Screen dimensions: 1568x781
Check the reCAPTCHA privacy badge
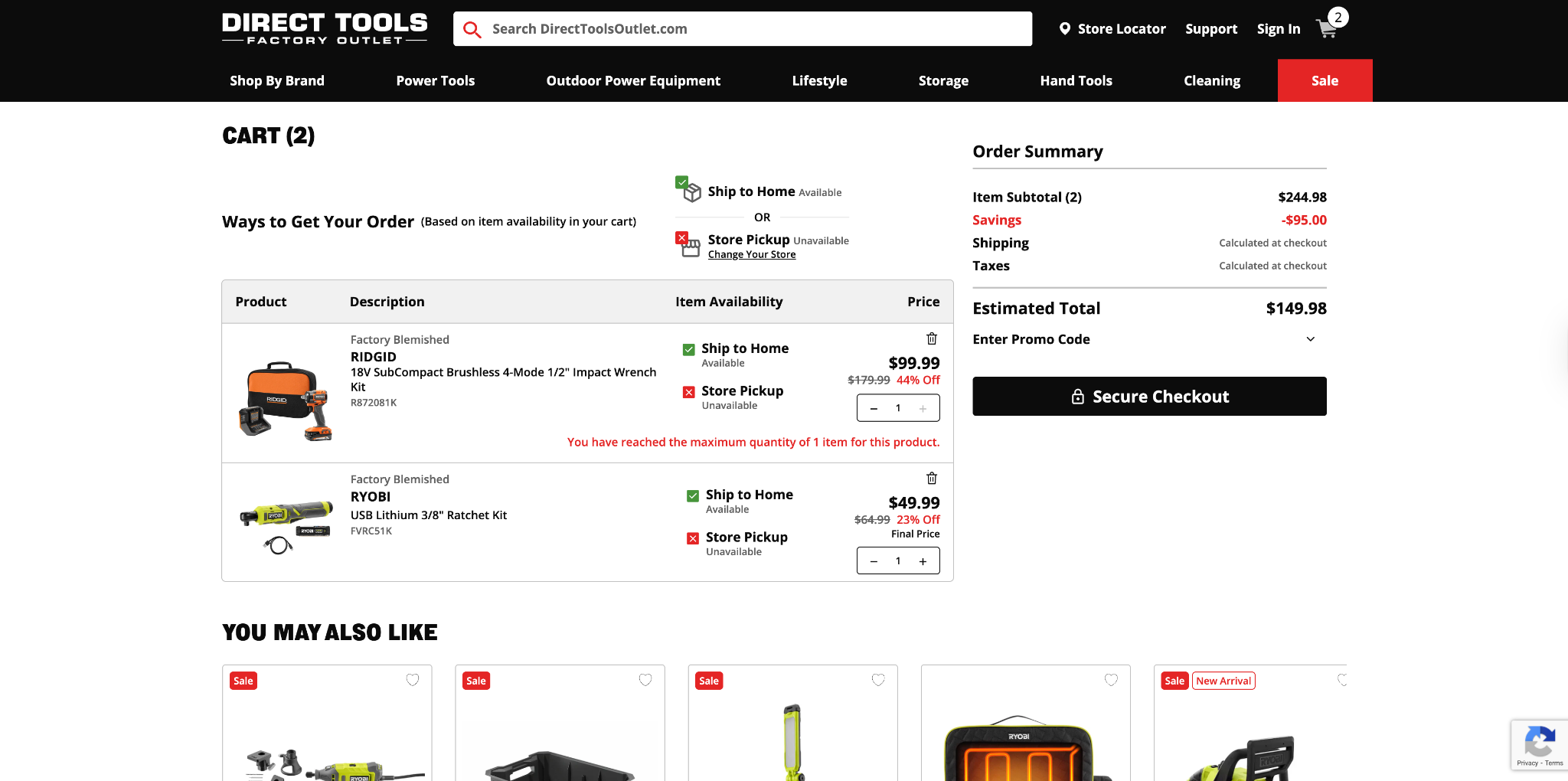(1540, 744)
